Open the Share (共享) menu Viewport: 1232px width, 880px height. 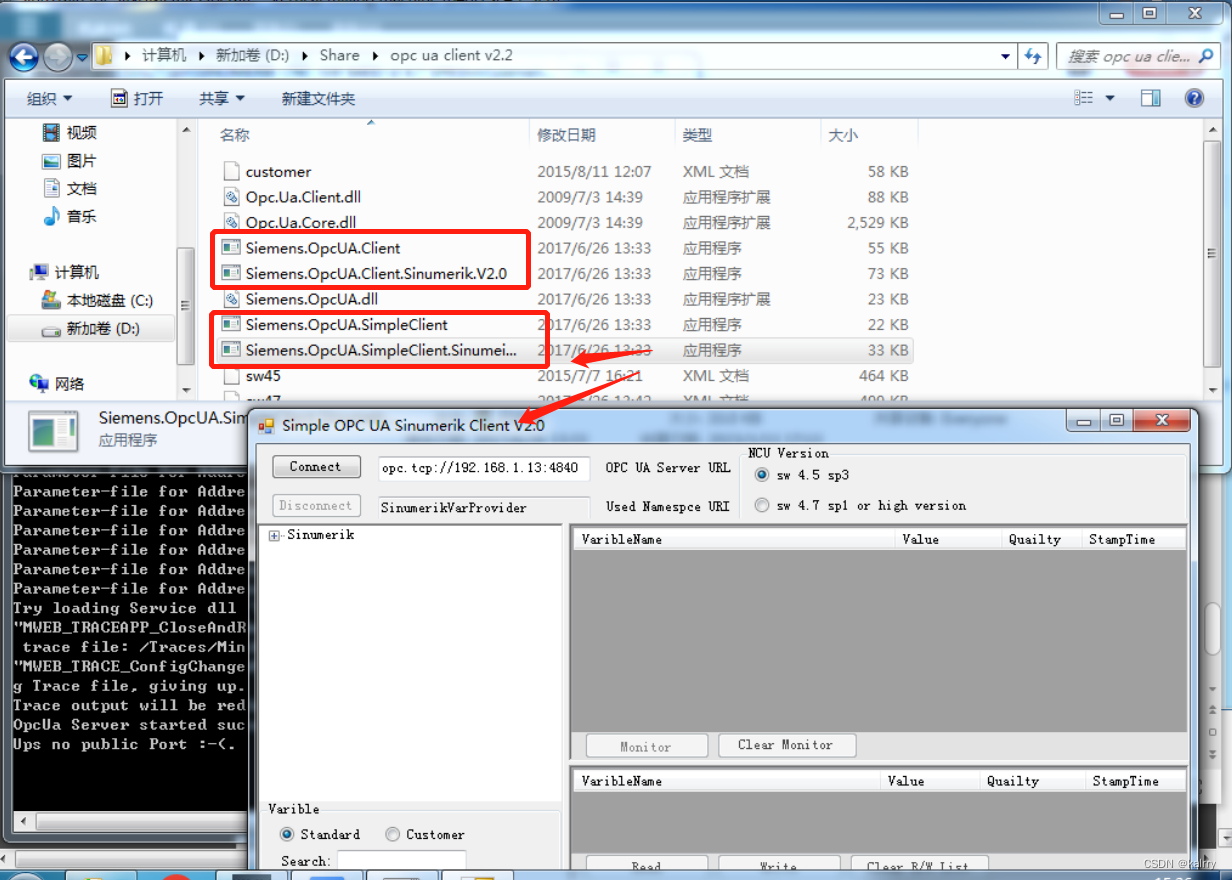pyautogui.click(x=222, y=98)
